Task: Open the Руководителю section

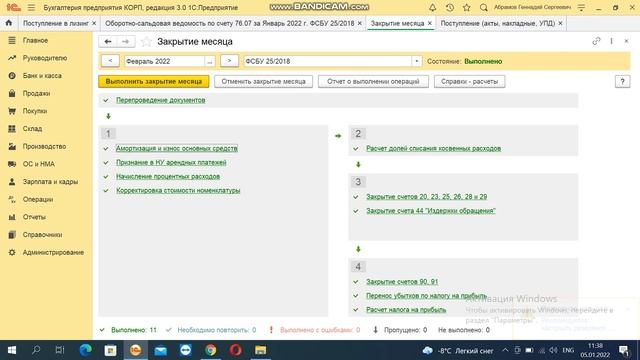Action: [x=45, y=58]
